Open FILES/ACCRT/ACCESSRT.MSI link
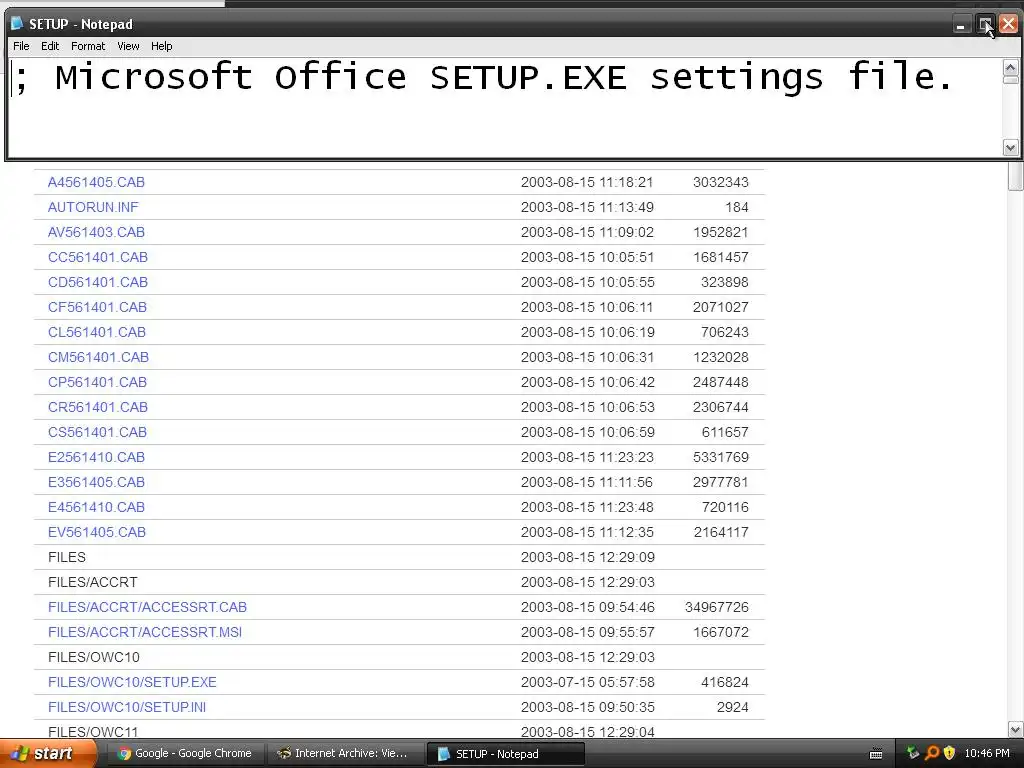The width and height of the screenshot is (1024, 768). [x=144, y=632]
